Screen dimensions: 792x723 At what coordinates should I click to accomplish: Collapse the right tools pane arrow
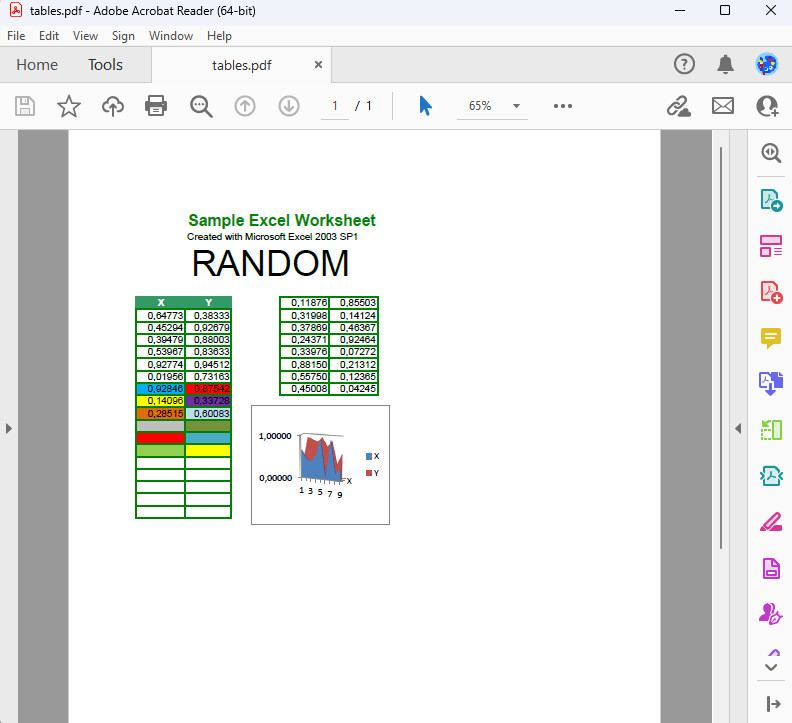click(x=738, y=428)
